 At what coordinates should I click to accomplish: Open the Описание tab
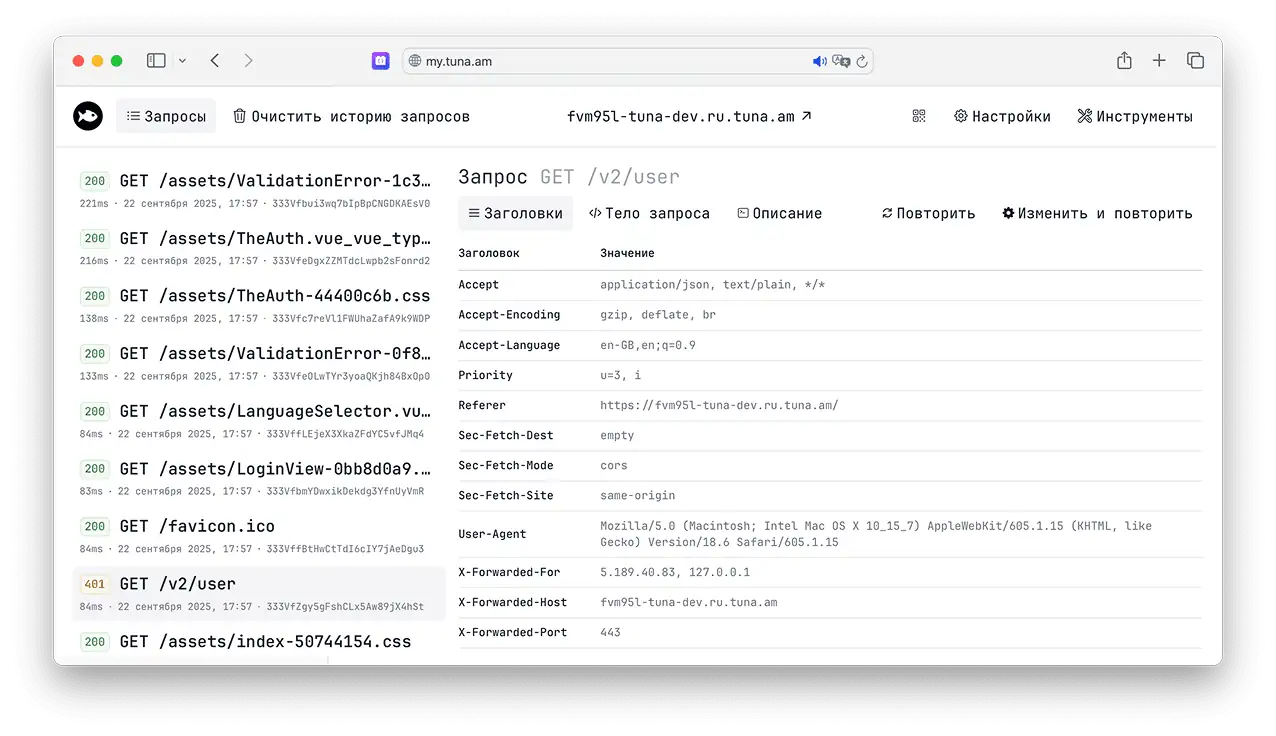tap(779, 213)
